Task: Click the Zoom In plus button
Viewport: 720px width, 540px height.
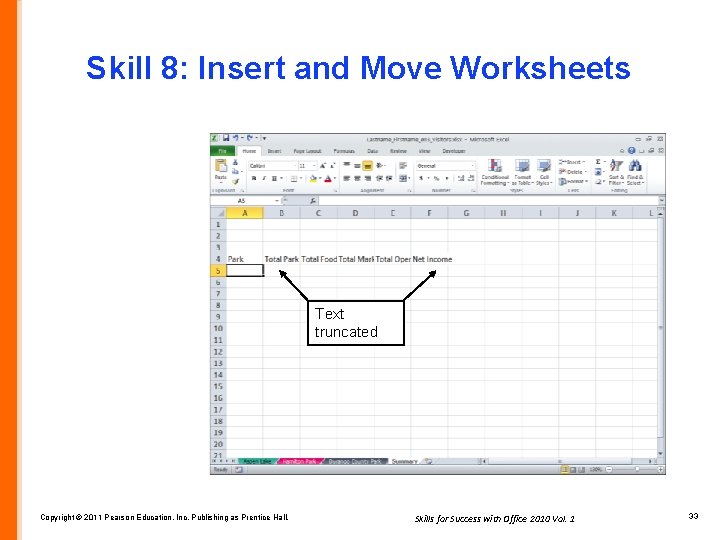Action: tap(660, 470)
